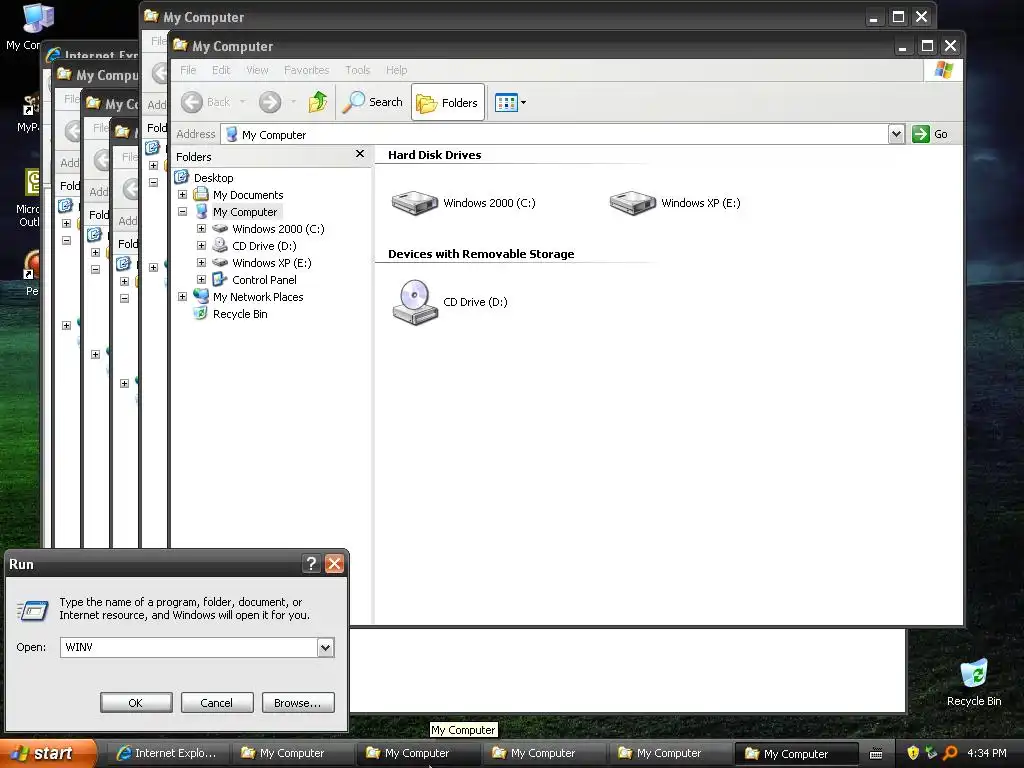Click the green Go button

point(930,134)
